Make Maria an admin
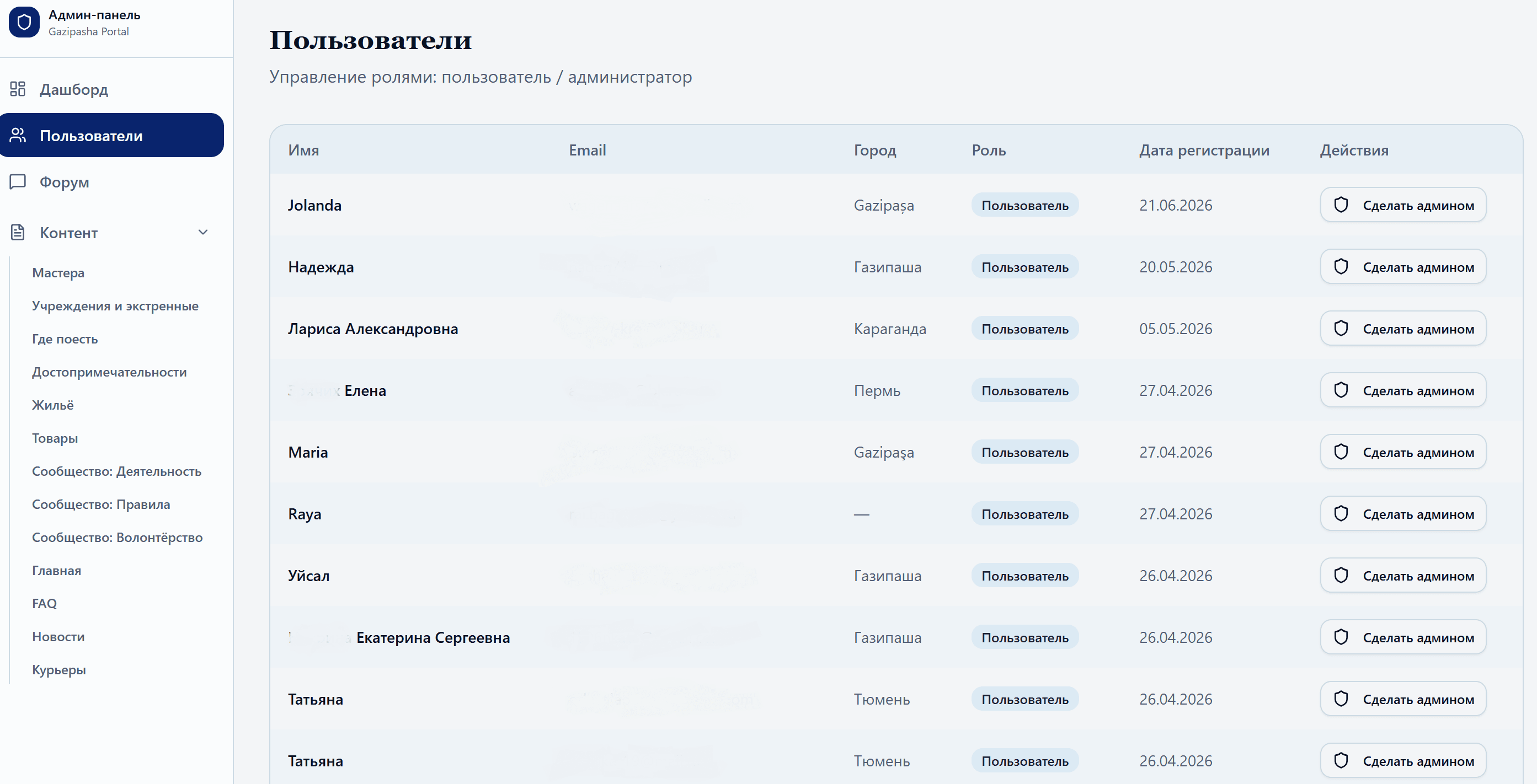The image size is (1537, 784). [x=1403, y=452]
